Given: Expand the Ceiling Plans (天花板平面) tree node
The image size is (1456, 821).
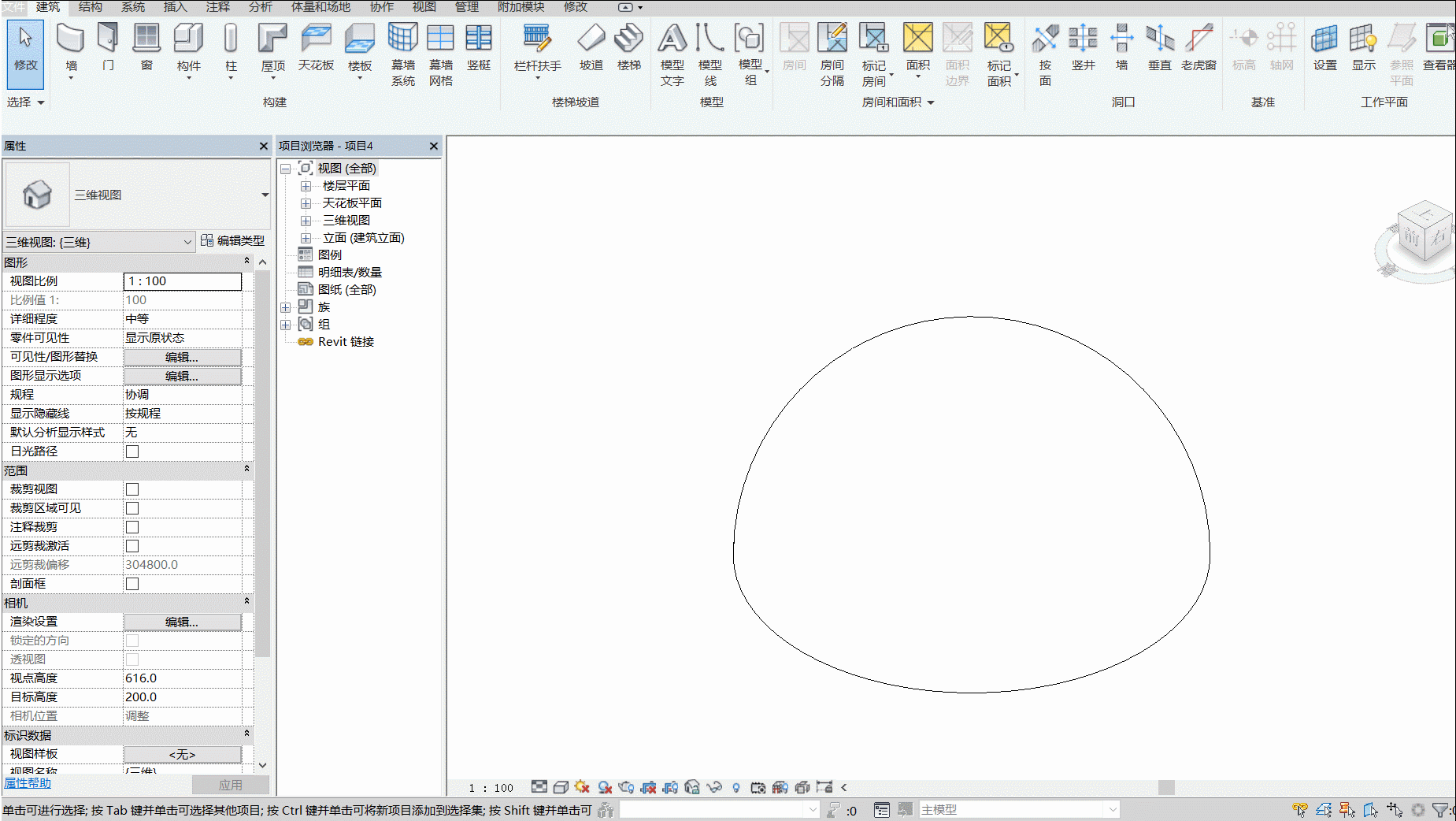Looking at the screenshot, I should point(306,203).
